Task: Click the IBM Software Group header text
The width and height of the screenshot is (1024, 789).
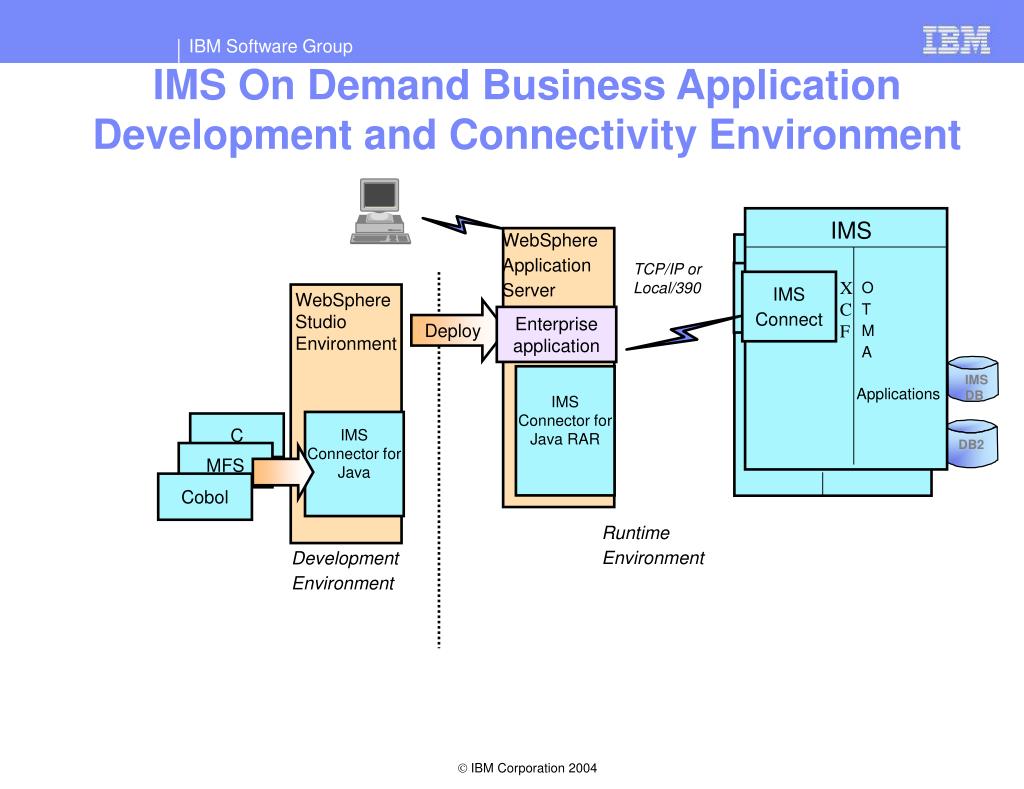Action: pos(270,46)
